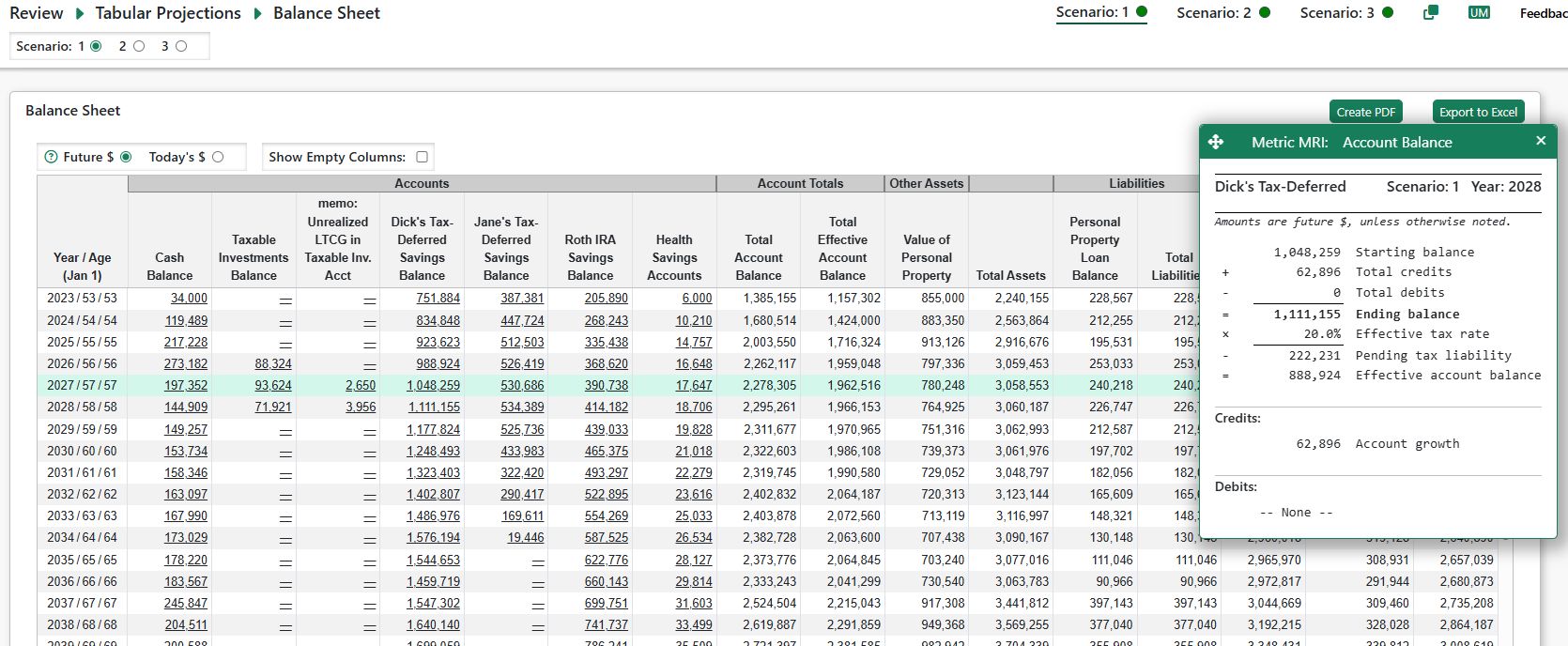
Task: Switch to Scenario: 3 tab in header
Action: 1346,12
